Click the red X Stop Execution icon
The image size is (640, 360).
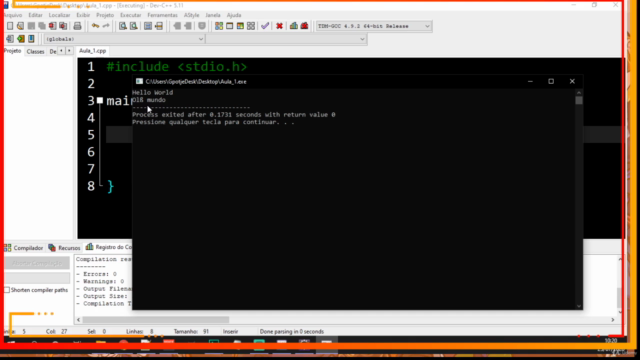tap(279, 26)
